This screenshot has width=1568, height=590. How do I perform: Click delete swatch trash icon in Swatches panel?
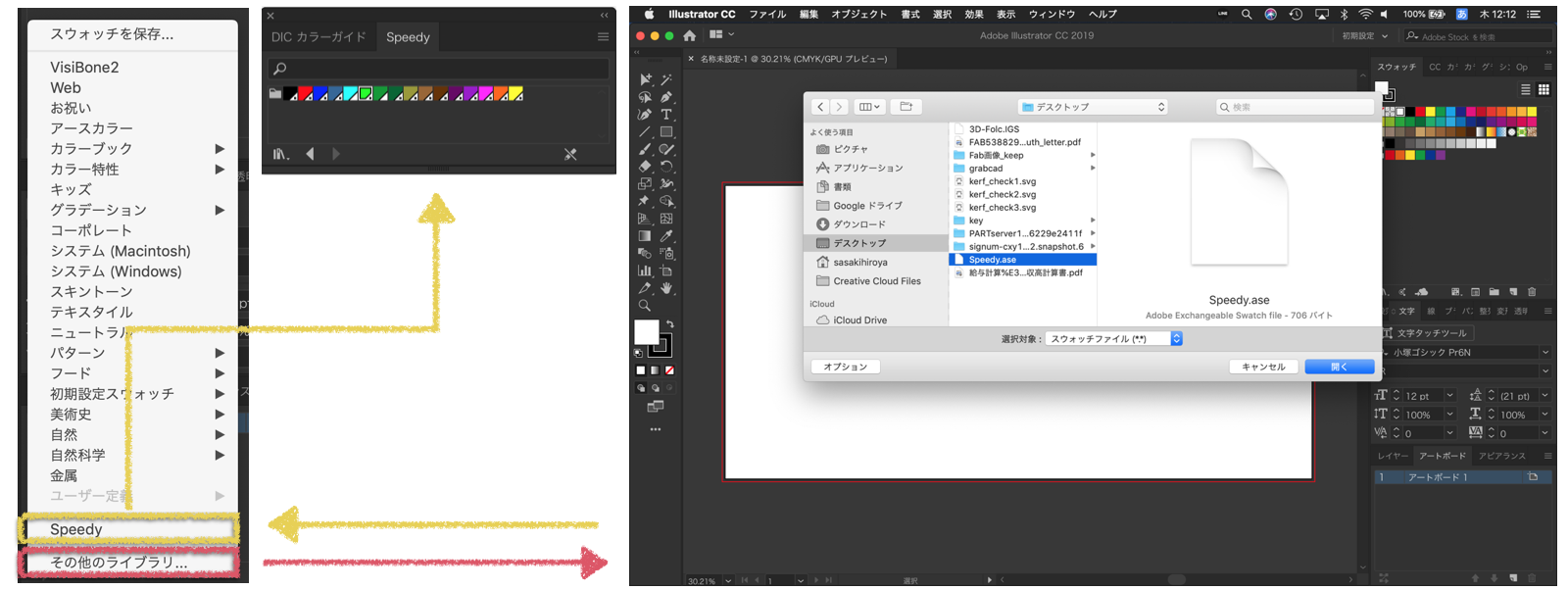(1532, 291)
